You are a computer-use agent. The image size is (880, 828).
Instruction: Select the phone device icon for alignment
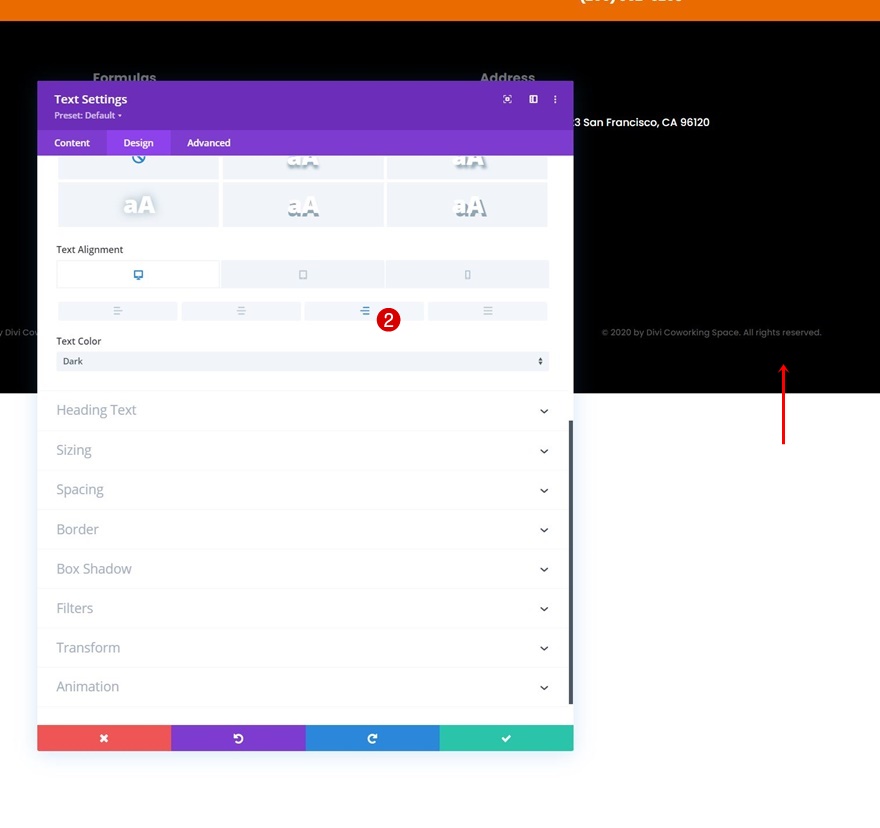[x=468, y=275]
